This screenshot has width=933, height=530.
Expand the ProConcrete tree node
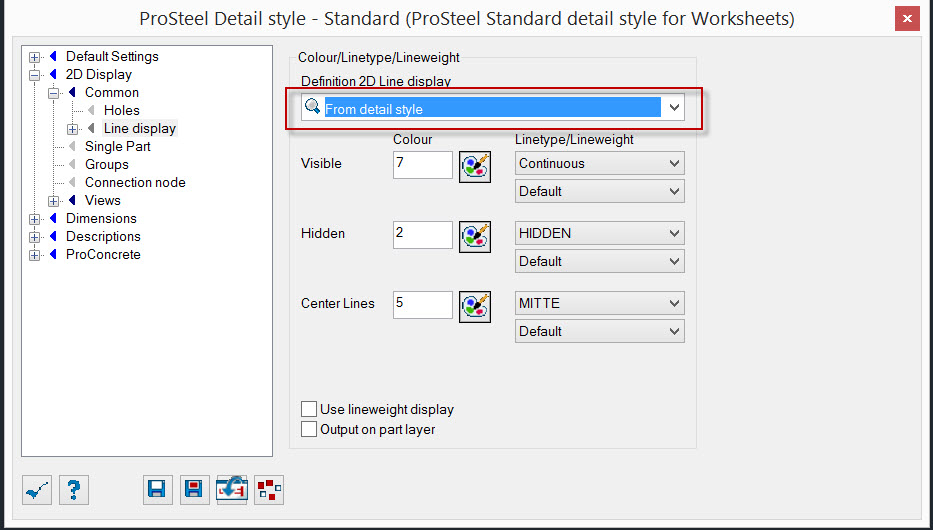[35, 255]
